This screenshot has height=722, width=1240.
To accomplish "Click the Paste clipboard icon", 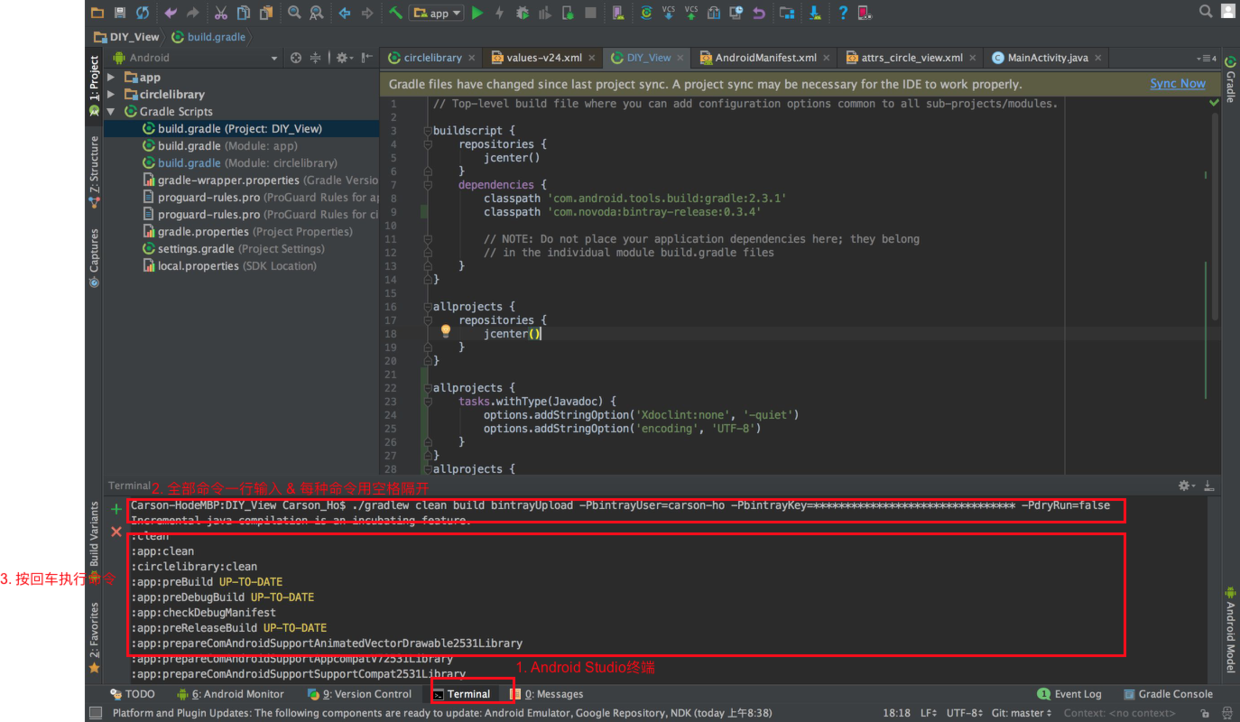I will (266, 13).
